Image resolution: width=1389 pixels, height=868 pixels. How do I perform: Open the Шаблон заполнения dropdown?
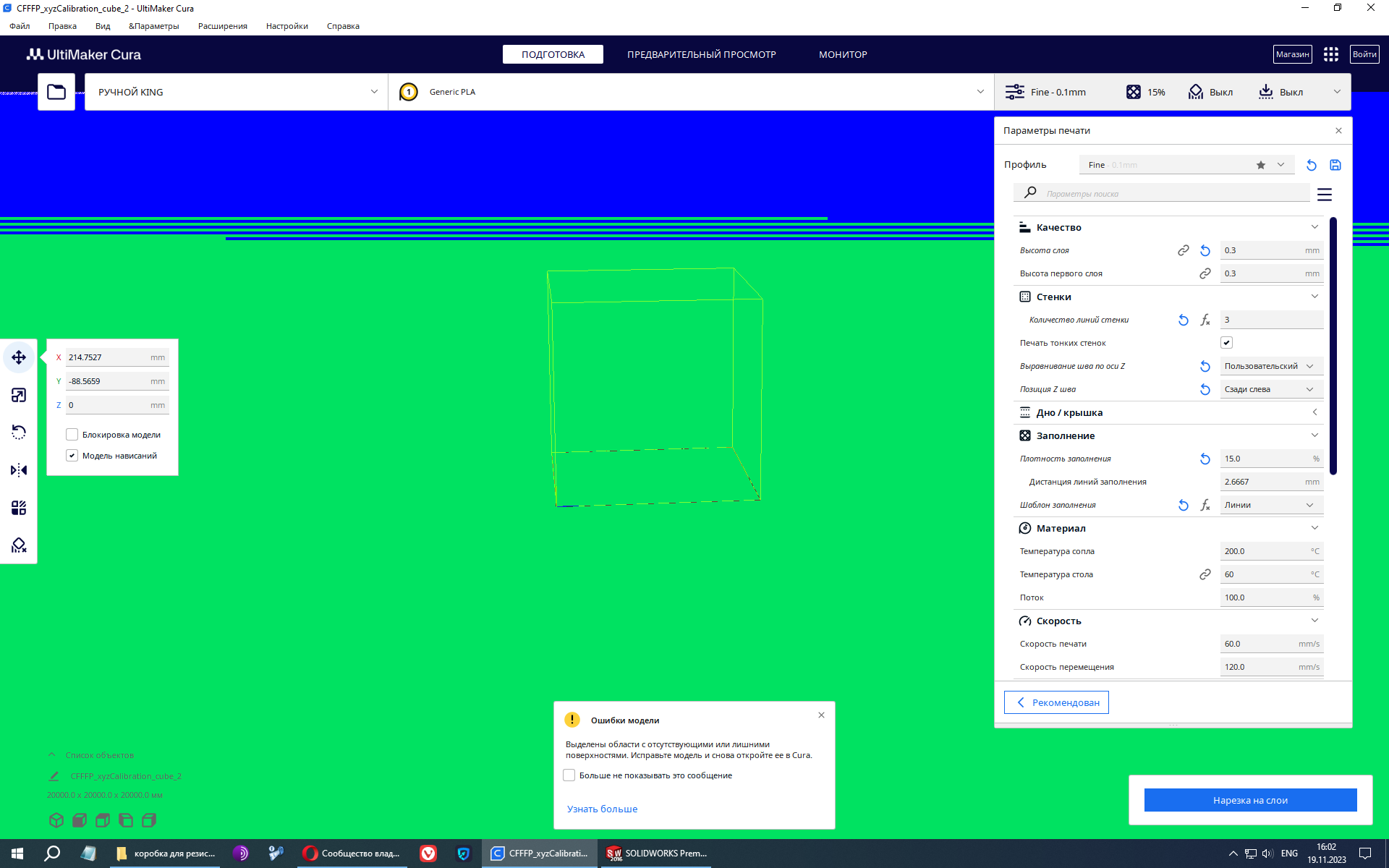(x=1271, y=505)
